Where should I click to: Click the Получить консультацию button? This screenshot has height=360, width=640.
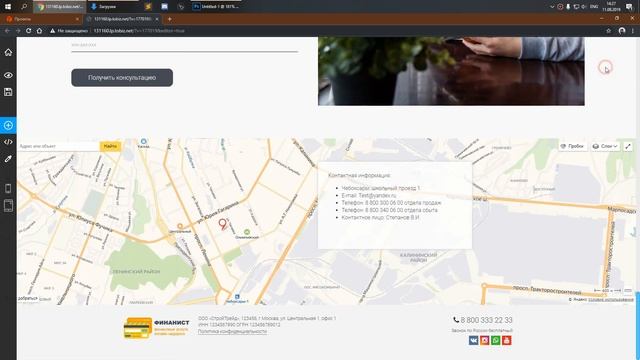(x=122, y=78)
